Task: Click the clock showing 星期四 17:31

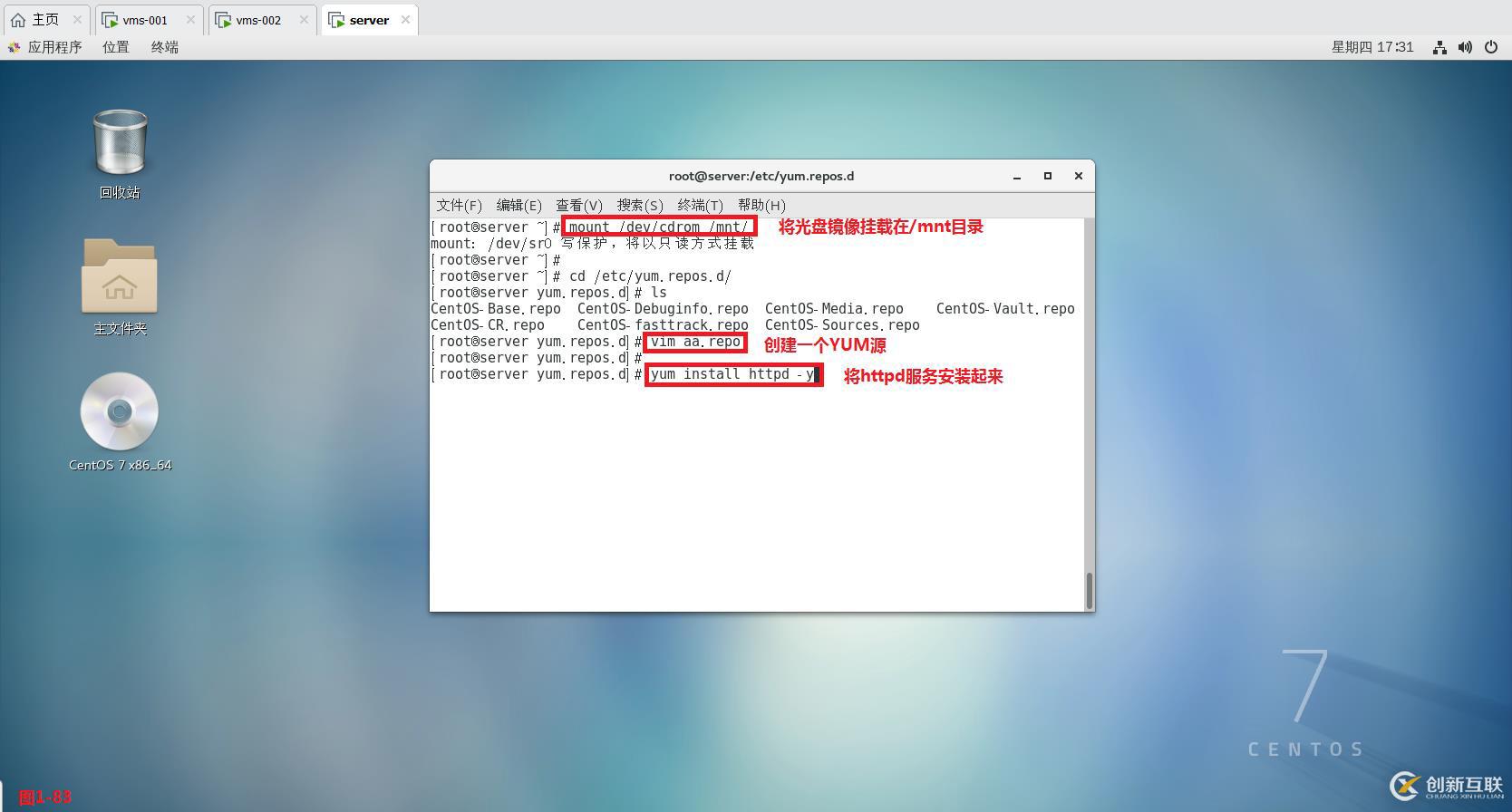Action: [x=1372, y=47]
